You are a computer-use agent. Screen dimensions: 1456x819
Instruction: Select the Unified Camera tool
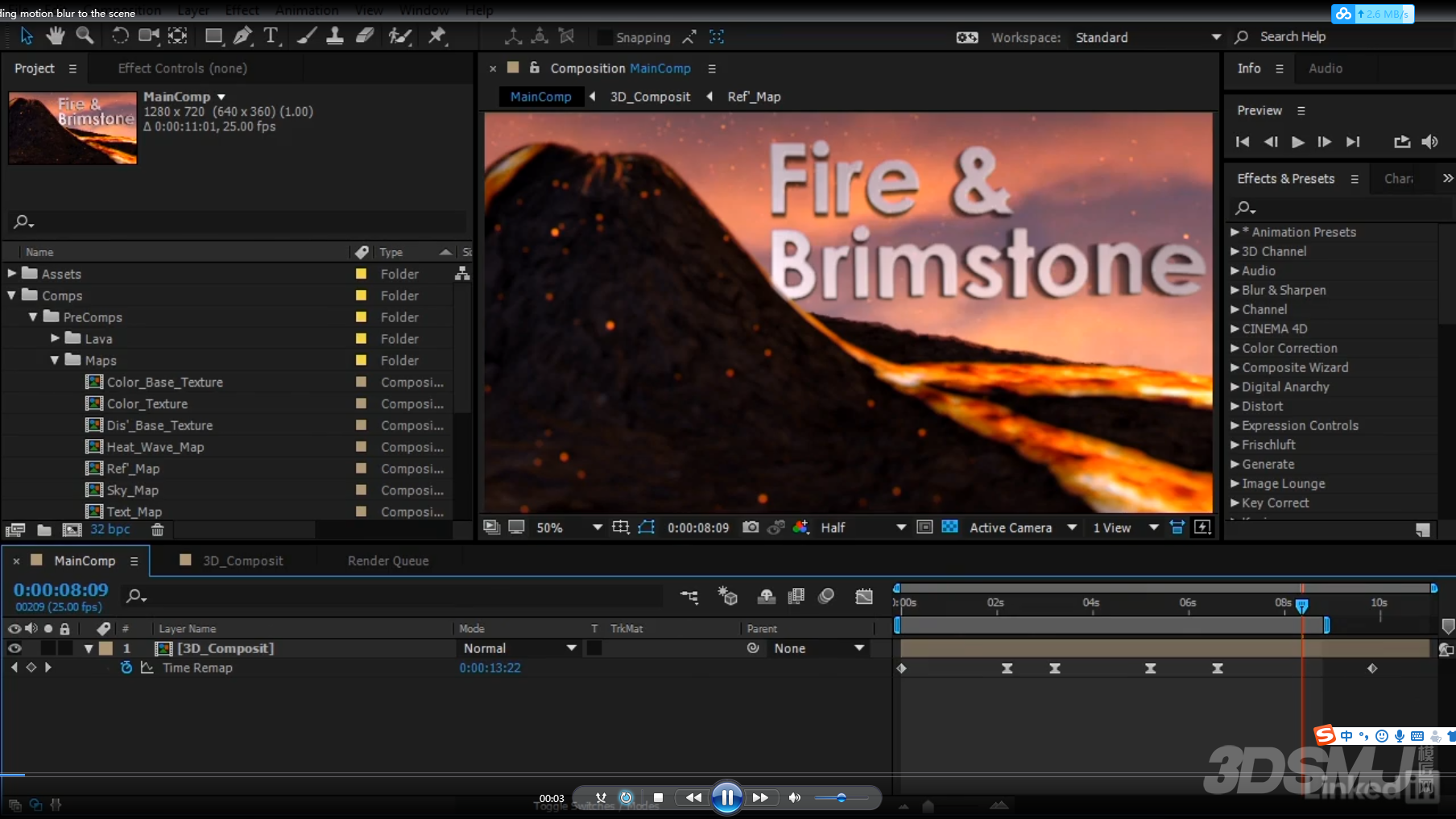coord(149,36)
